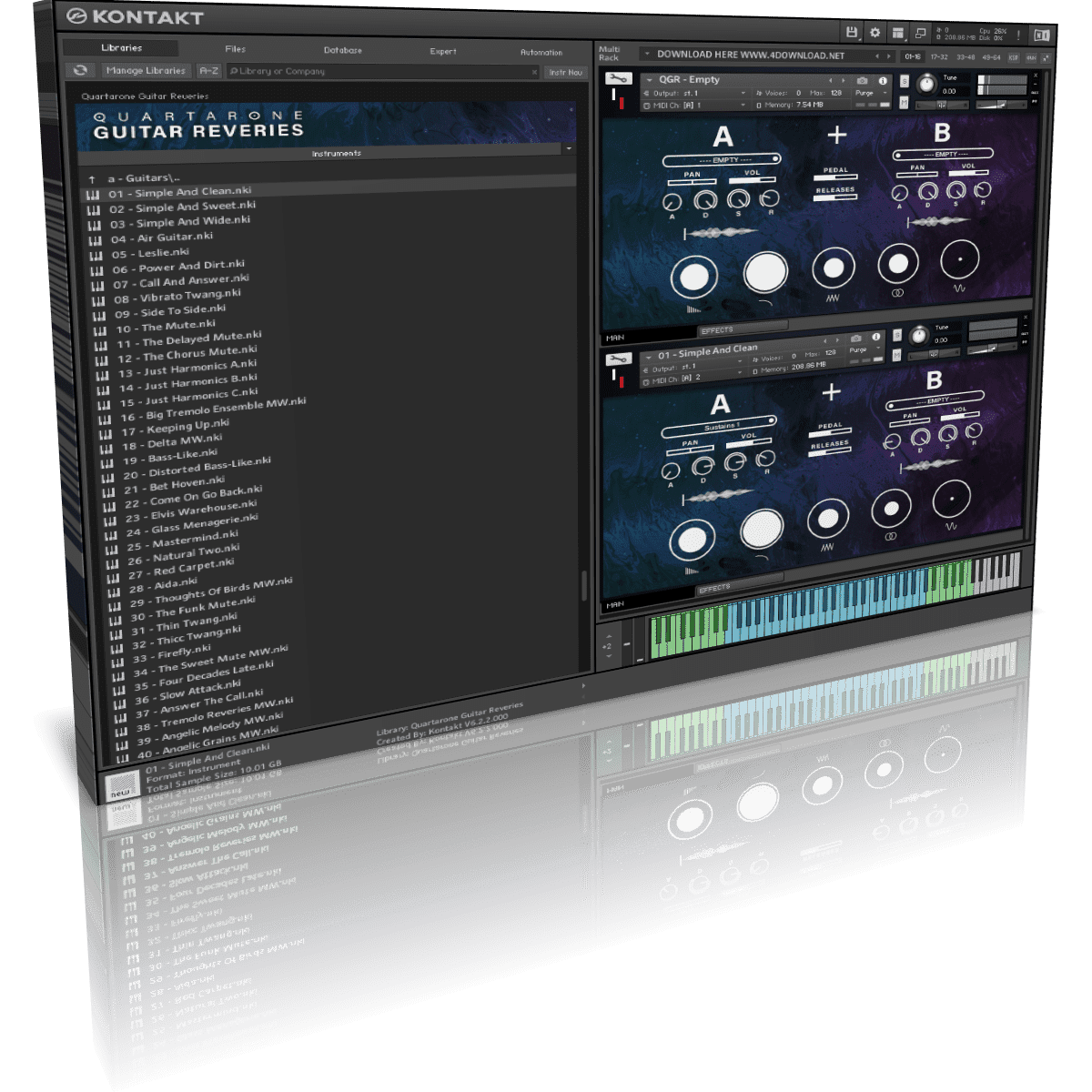
Task: Switch to the Database tab
Action: [343, 50]
